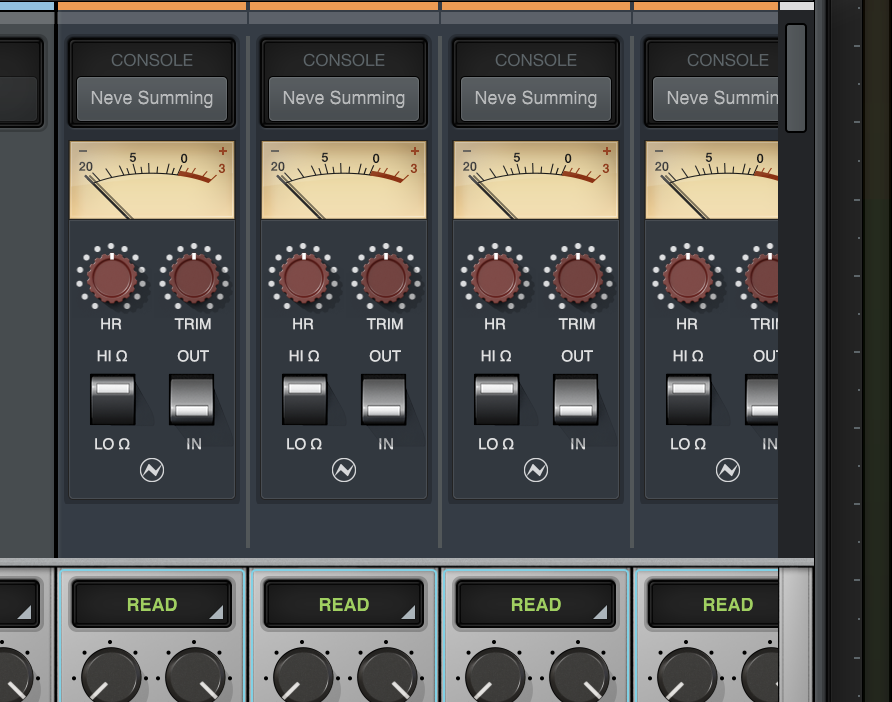Image resolution: width=892 pixels, height=702 pixels.
Task: Click the VU meter on fourth console strip
Action: (712, 180)
